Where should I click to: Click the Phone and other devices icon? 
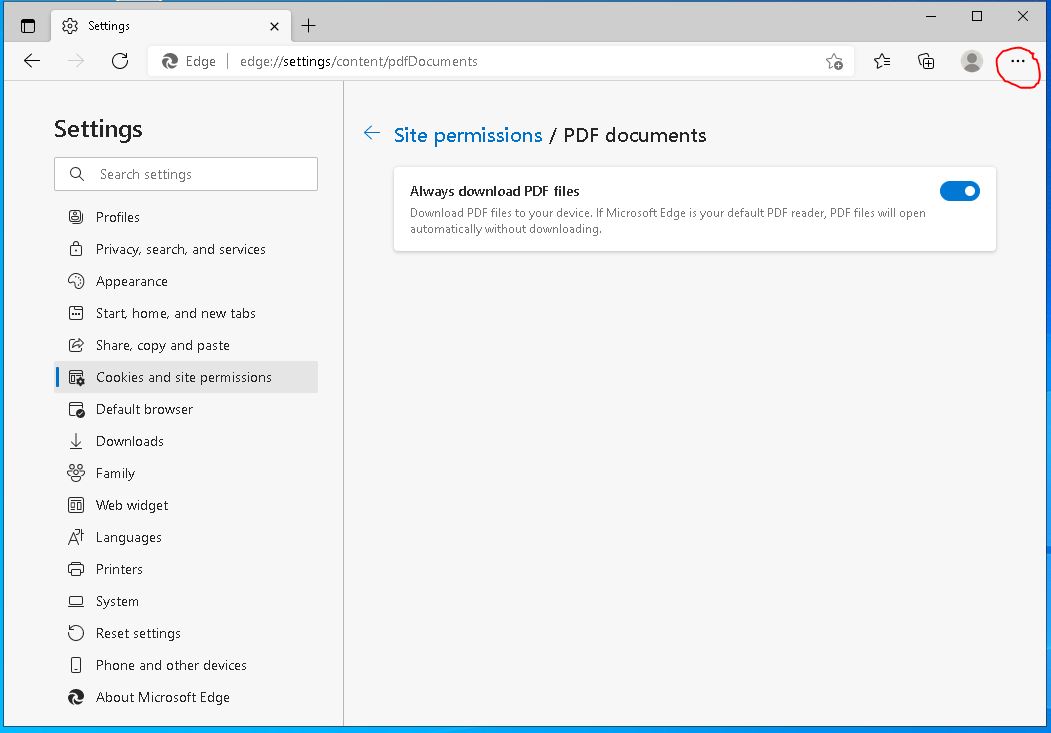click(x=76, y=665)
